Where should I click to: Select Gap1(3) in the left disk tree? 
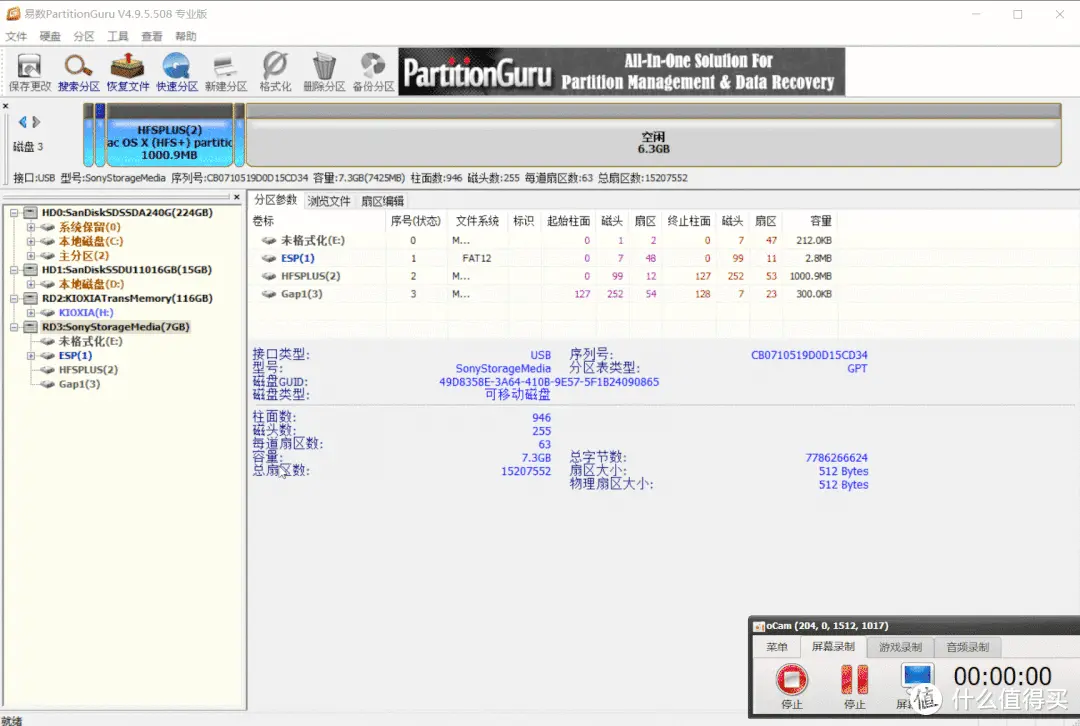79,384
